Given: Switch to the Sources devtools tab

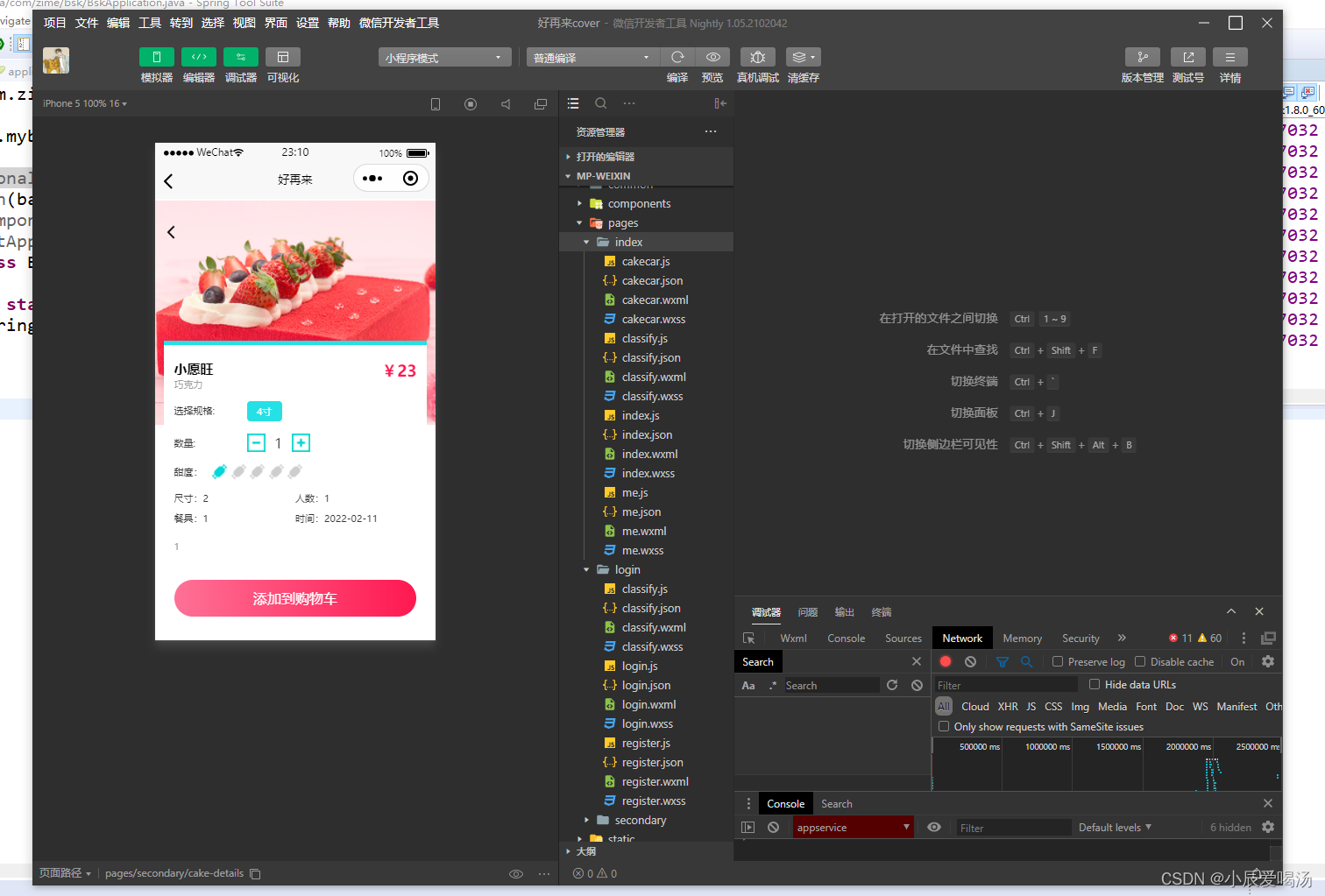Looking at the screenshot, I should pos(903,638).
